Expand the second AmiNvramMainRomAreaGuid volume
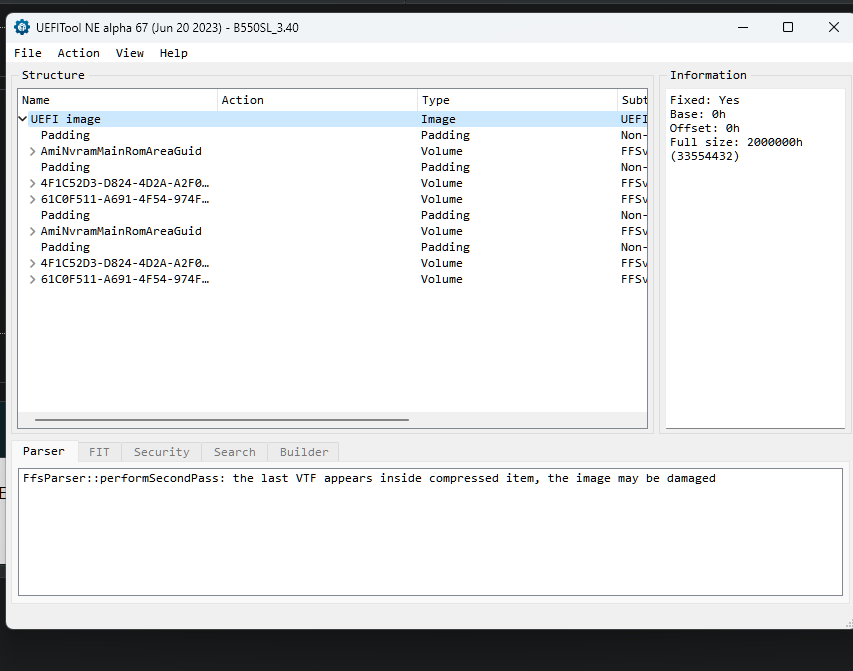This screenshot has height=671, width=853. point(33,231)
